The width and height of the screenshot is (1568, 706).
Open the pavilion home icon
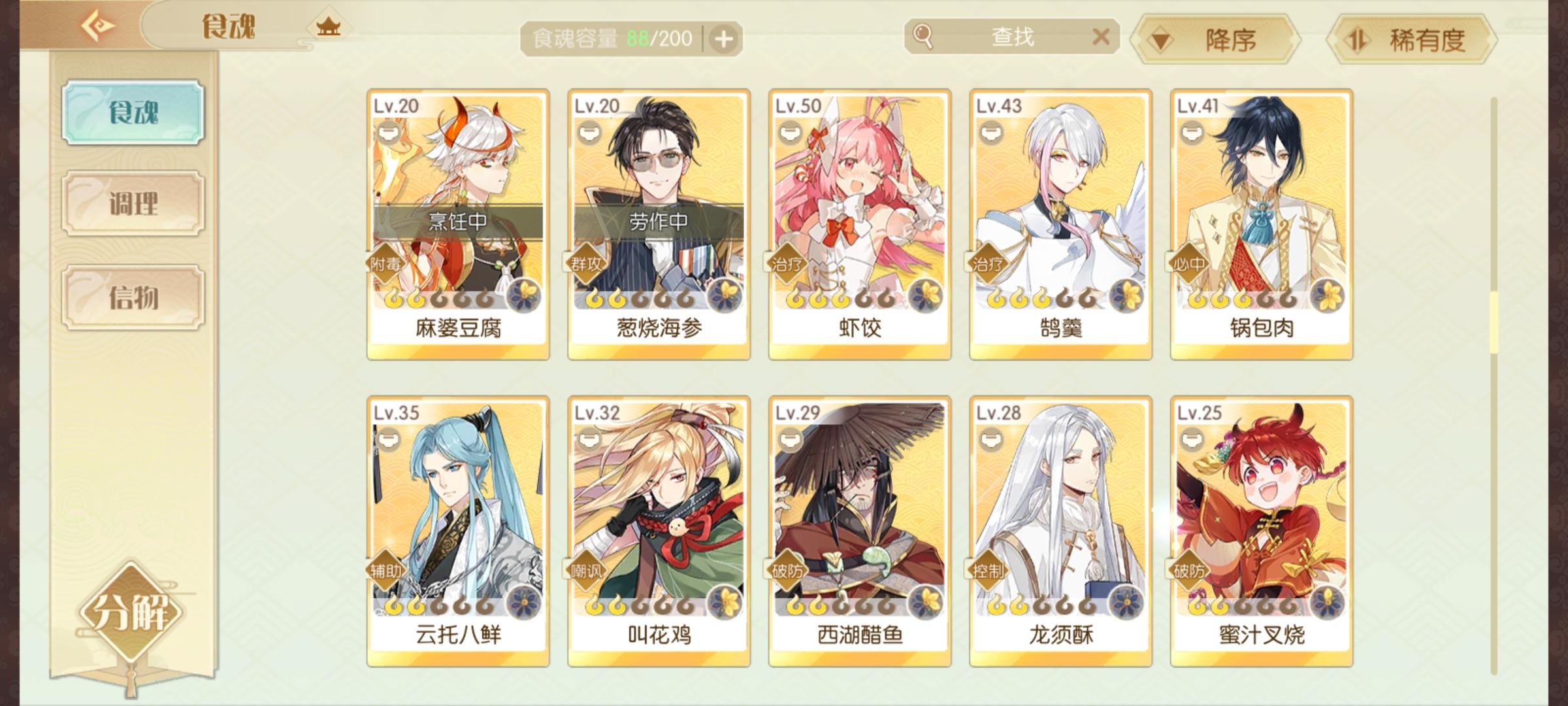pyautogui.click(x=328, y=27)
